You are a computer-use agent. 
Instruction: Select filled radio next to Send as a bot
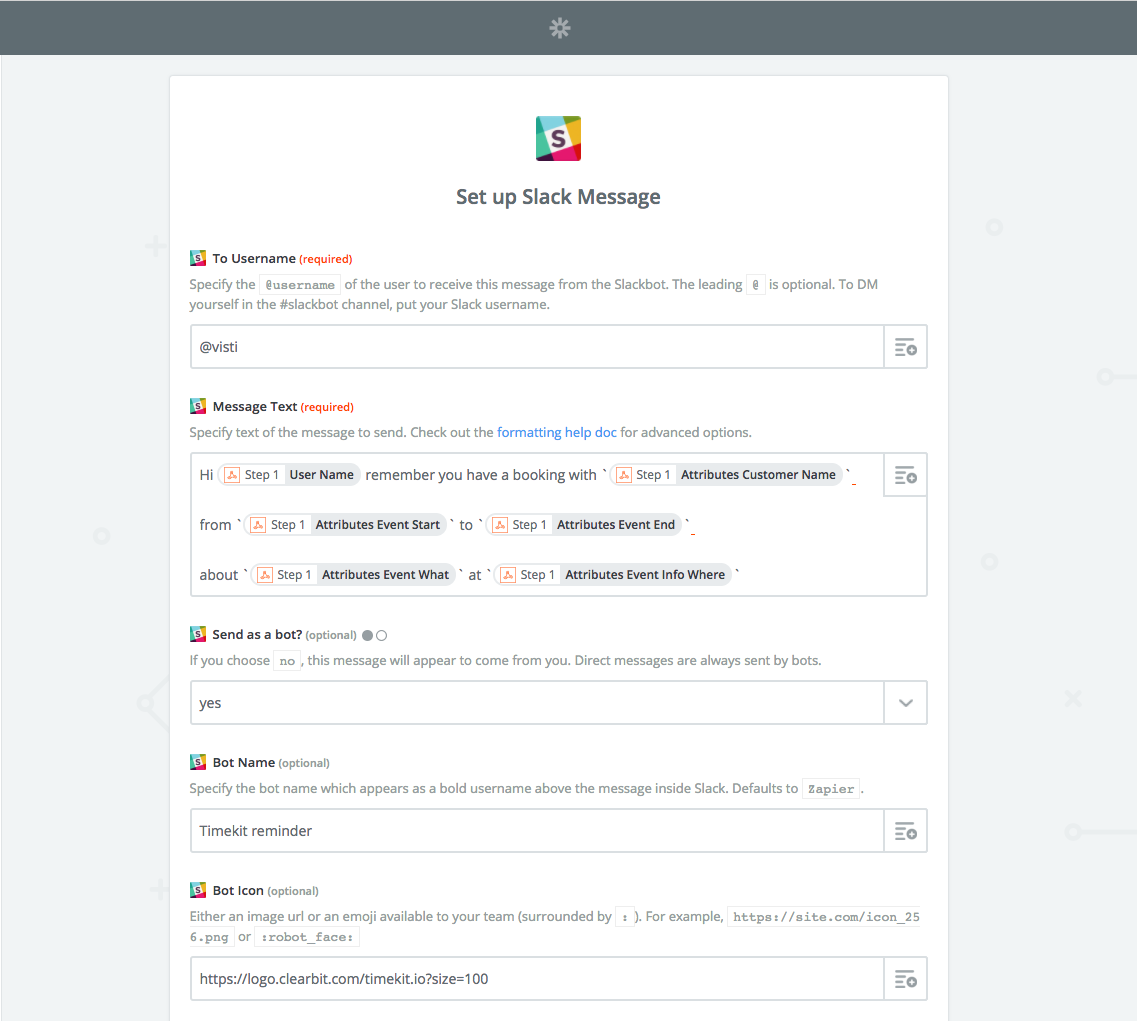tap(368, 635)
